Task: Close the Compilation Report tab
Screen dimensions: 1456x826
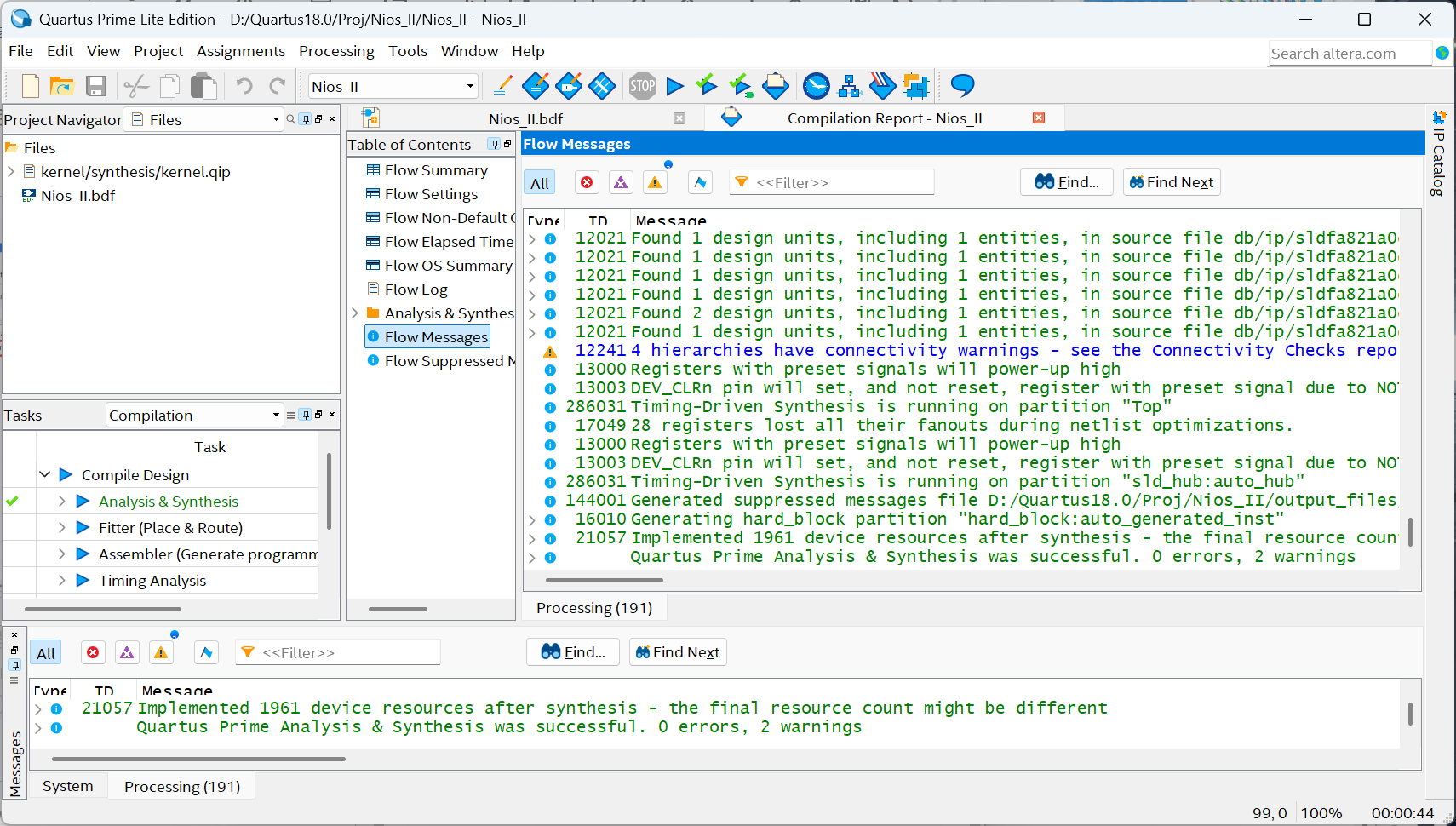Action: (x=1039, y=118)
